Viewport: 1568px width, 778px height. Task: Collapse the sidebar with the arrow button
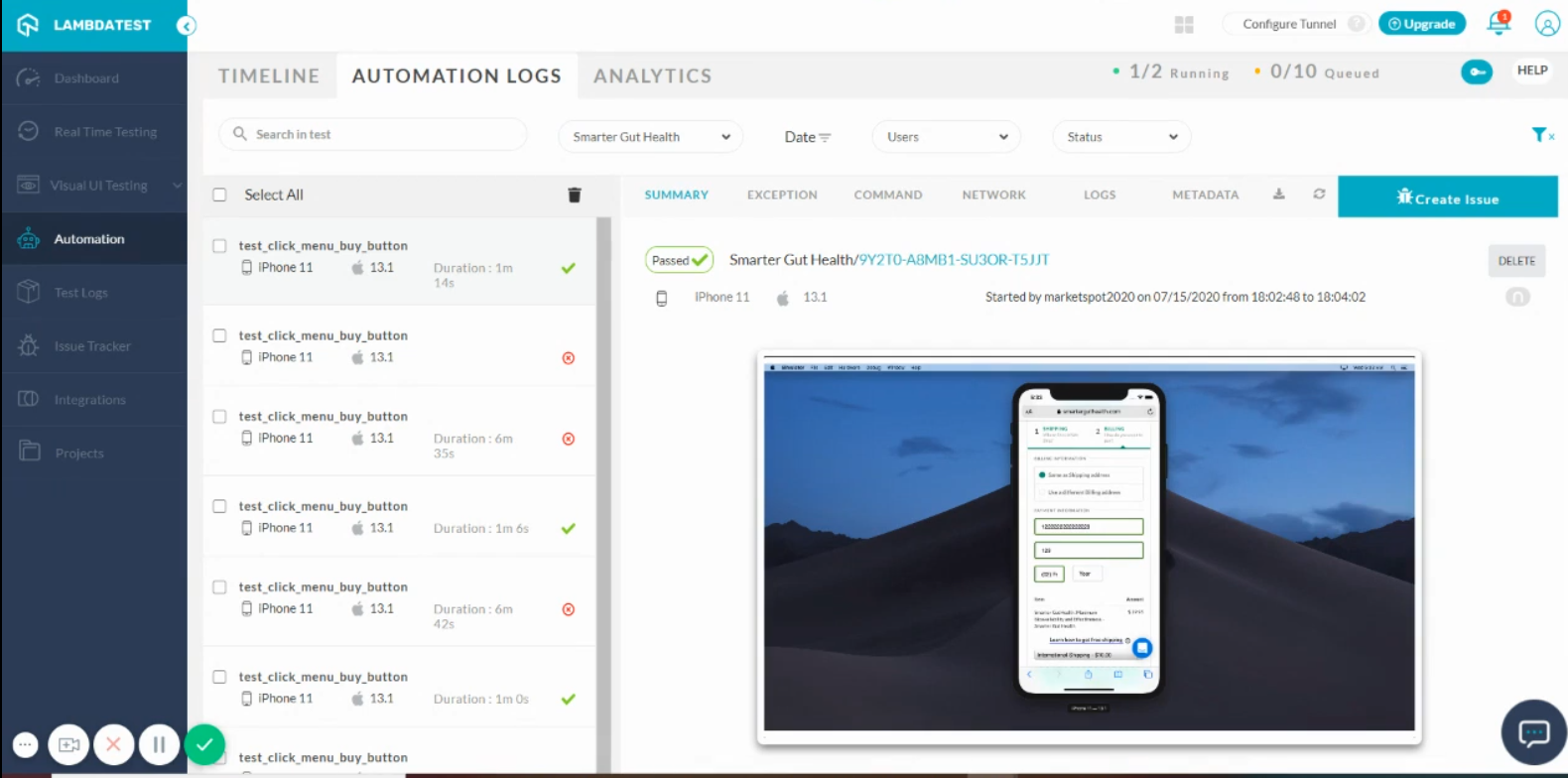coord(186,26)
